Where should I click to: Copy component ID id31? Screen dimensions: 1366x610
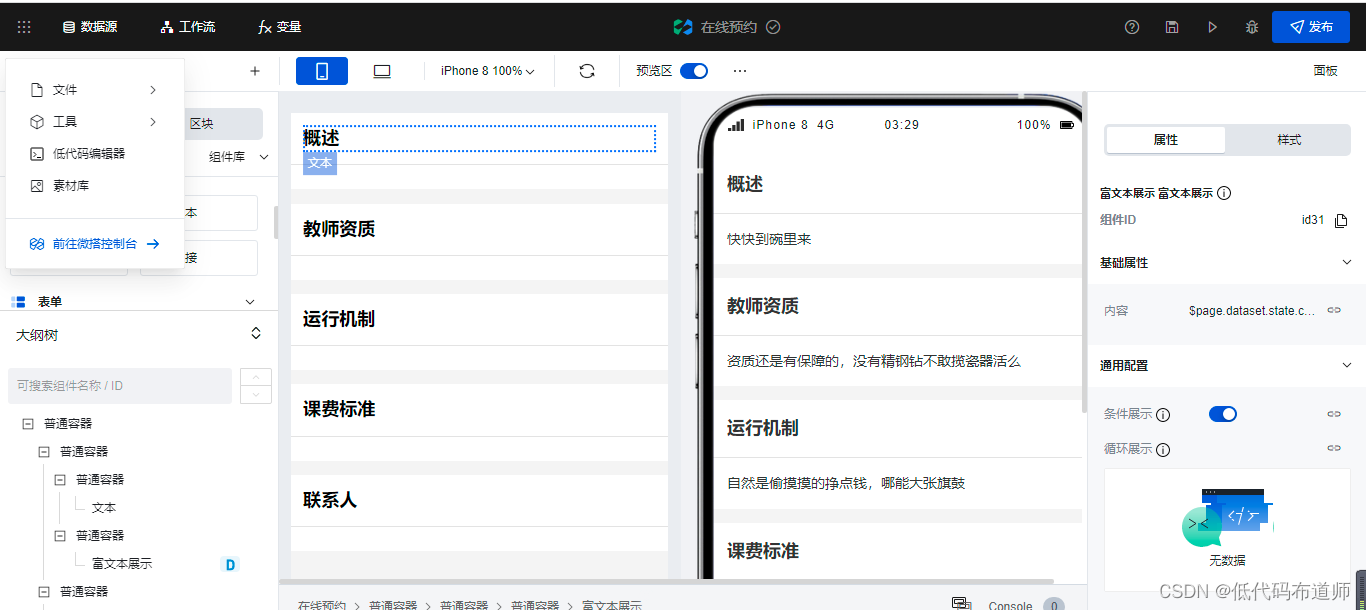pos(1342,220)
